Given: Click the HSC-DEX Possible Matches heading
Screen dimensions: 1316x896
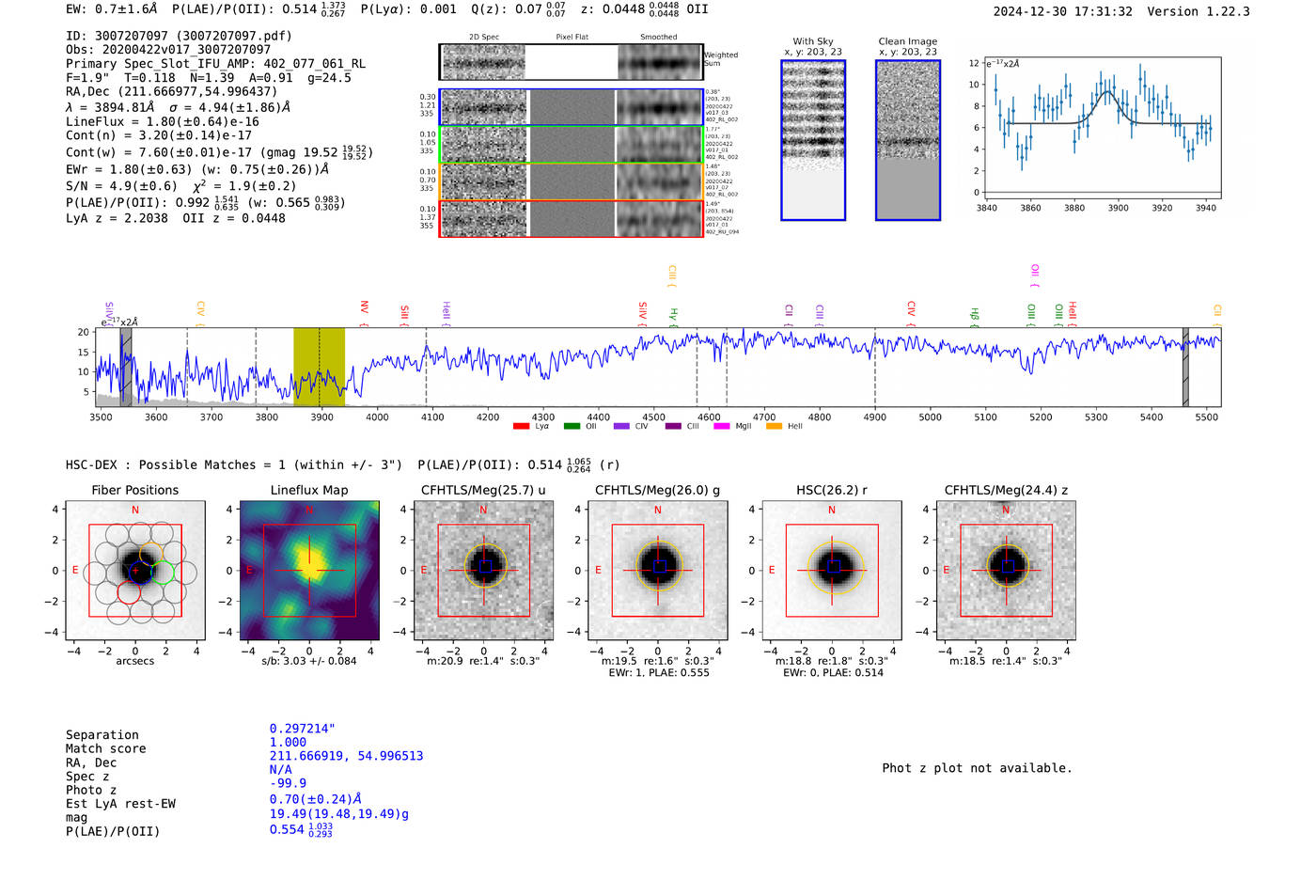Looking at the screenshot, I should 234,464.
